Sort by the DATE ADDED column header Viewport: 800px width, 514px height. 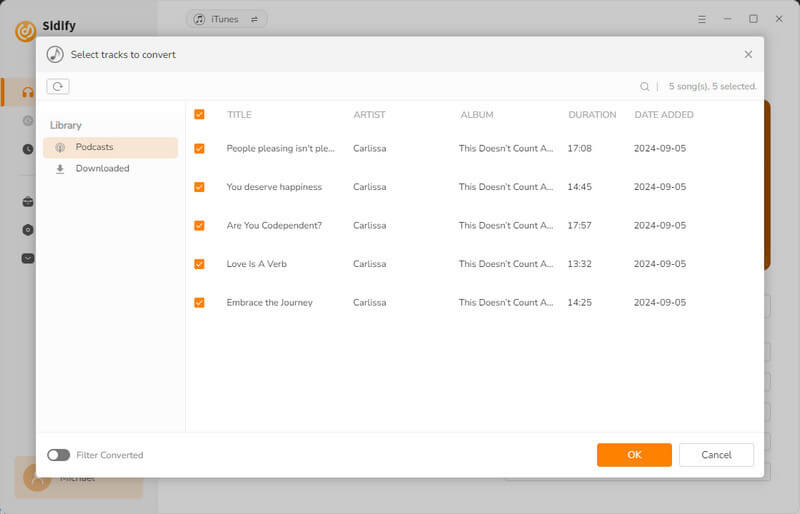[664, 115]
